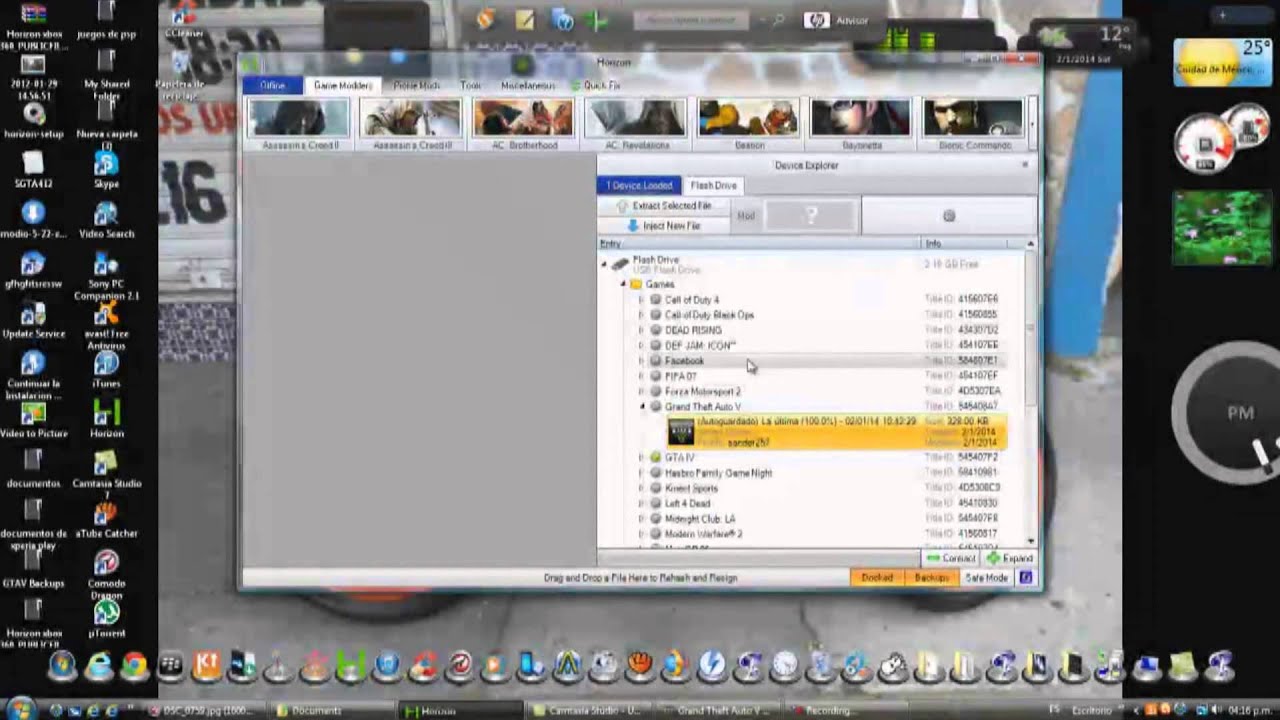Screen dimensions: 1280x720
Task: Expand the Call of Duty Black Ops node
Action: (x=641, y=315)
